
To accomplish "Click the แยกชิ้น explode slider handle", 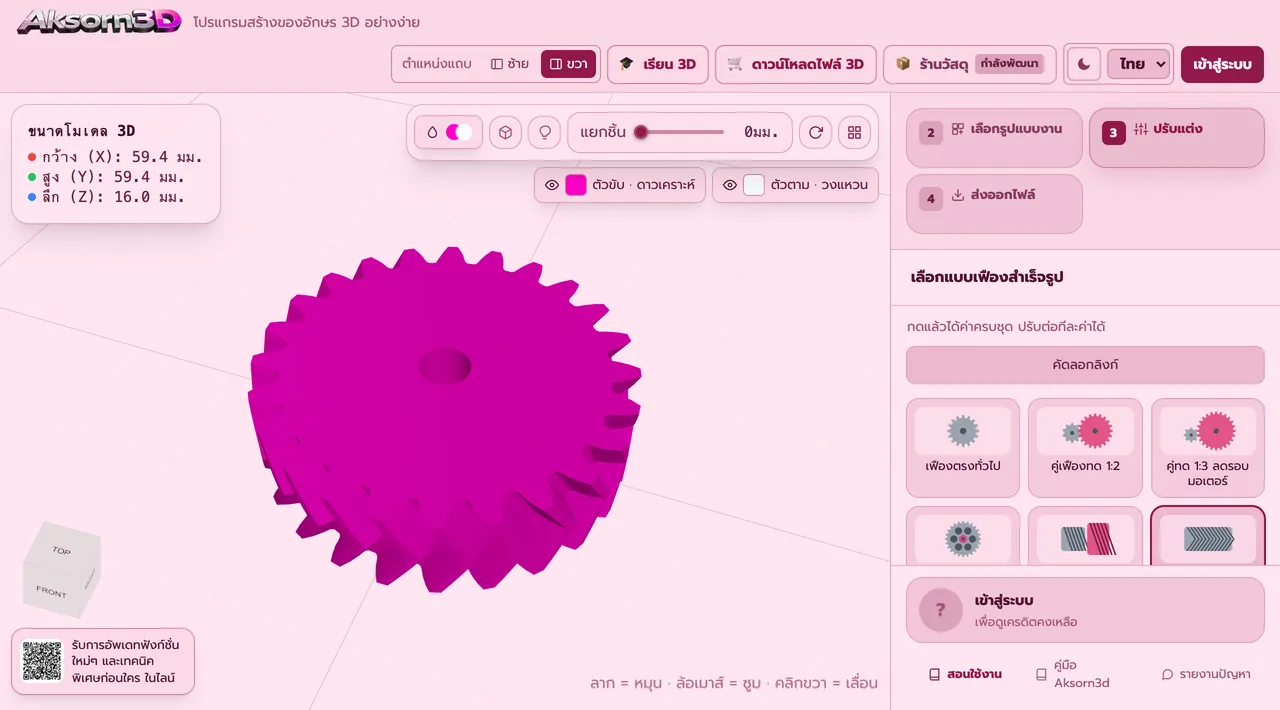I will click(641, 132).
